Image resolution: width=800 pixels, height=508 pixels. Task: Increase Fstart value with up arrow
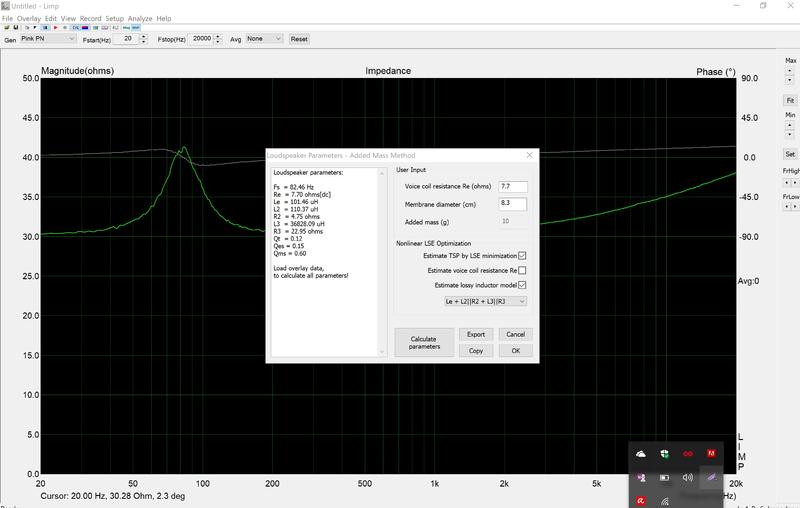(x=145, y=36)
